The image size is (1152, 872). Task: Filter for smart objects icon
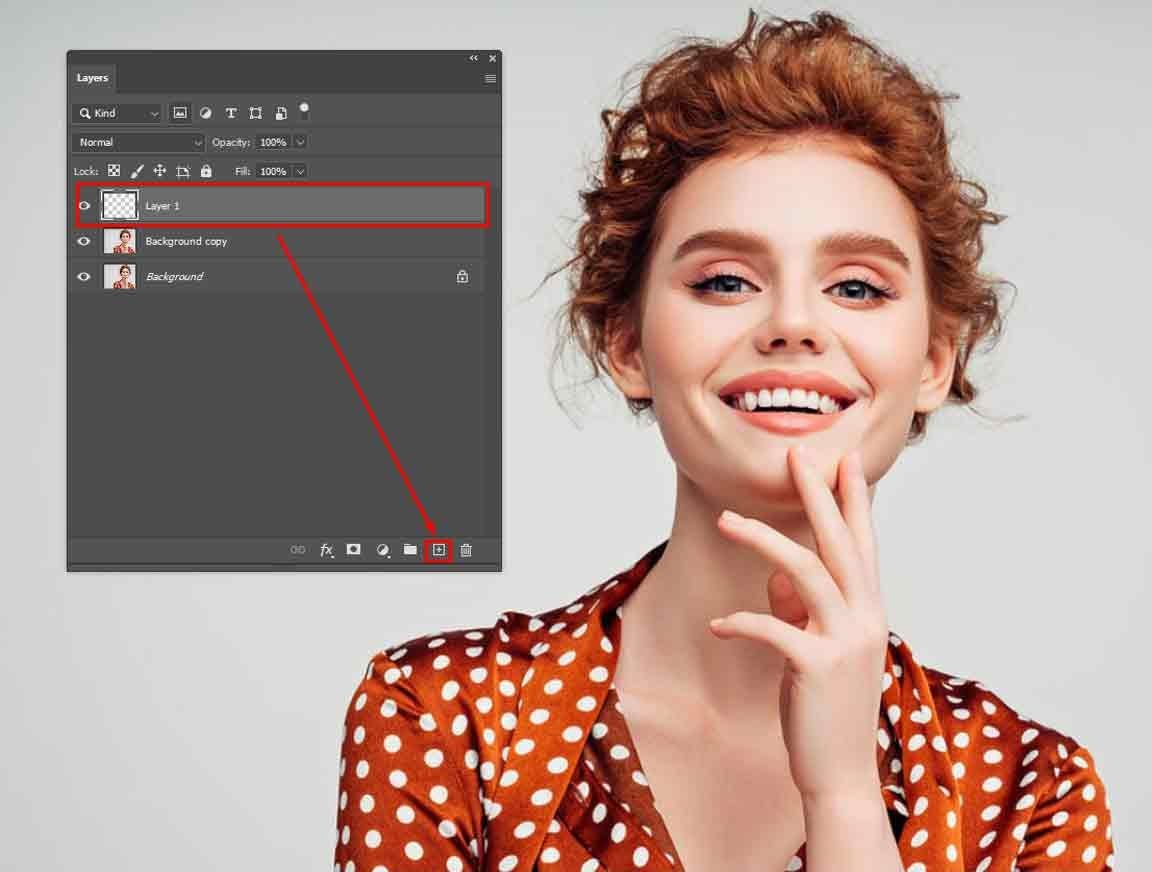click(x=281, y=113)
